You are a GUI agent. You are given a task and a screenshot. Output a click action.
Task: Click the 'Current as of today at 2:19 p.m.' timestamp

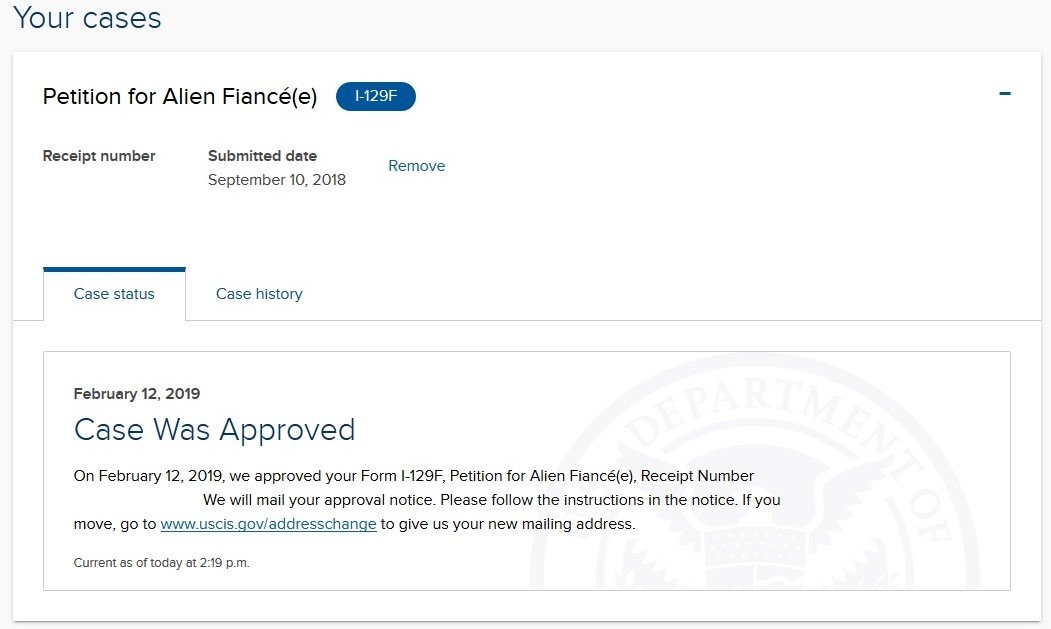click(x=162, y=563)
